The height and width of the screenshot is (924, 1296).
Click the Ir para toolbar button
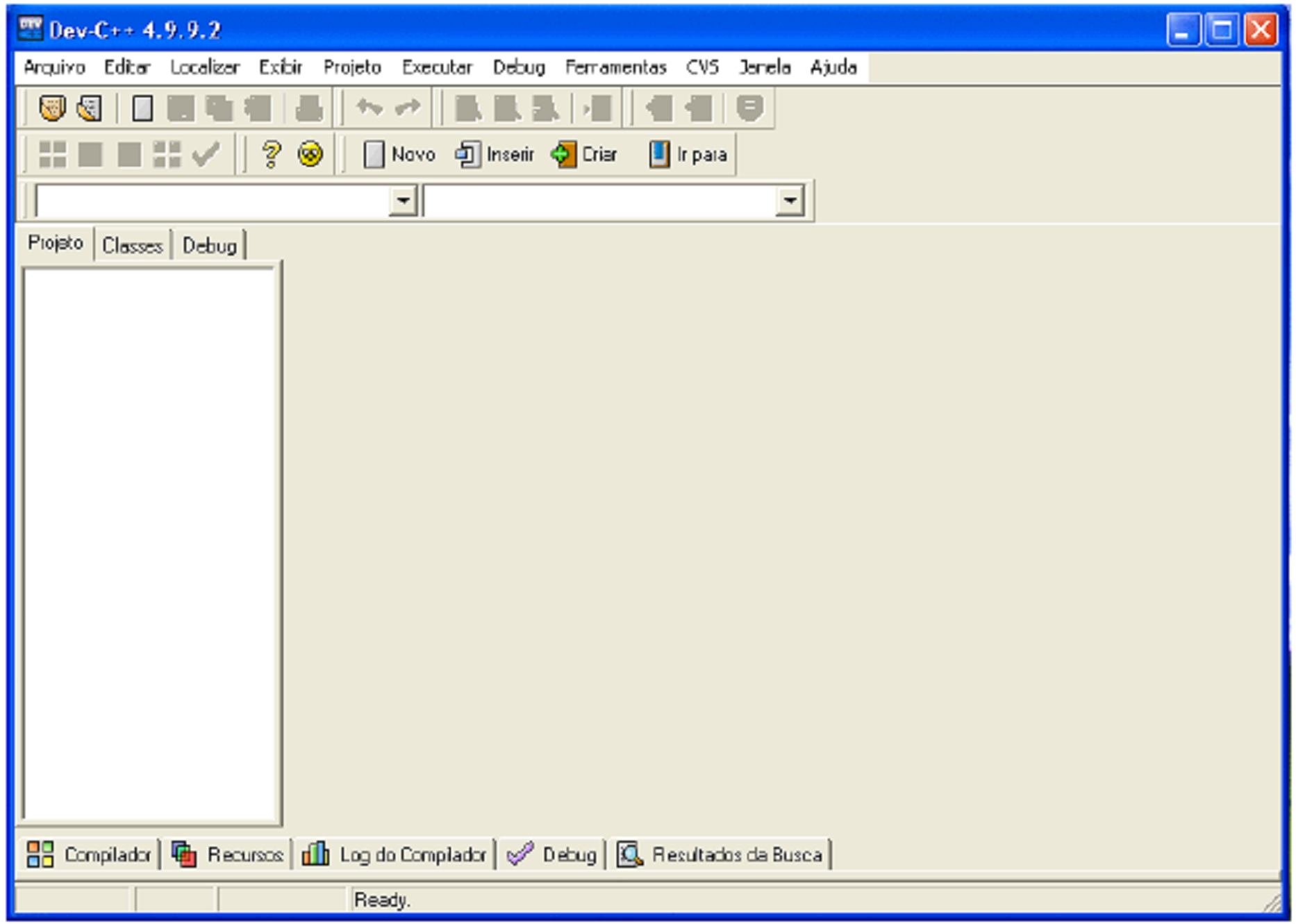688,154
